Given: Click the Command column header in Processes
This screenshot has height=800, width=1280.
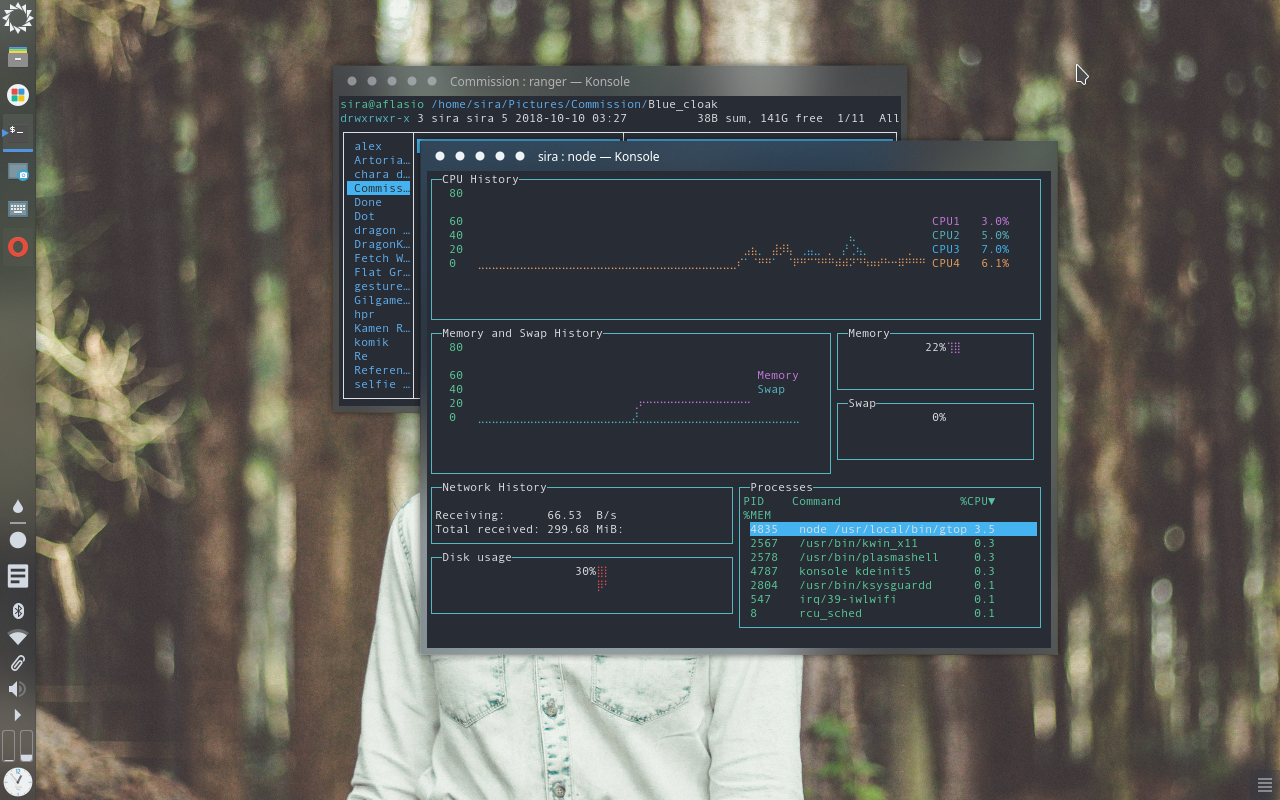Looking at the screenshot, I should coord(816,501).
